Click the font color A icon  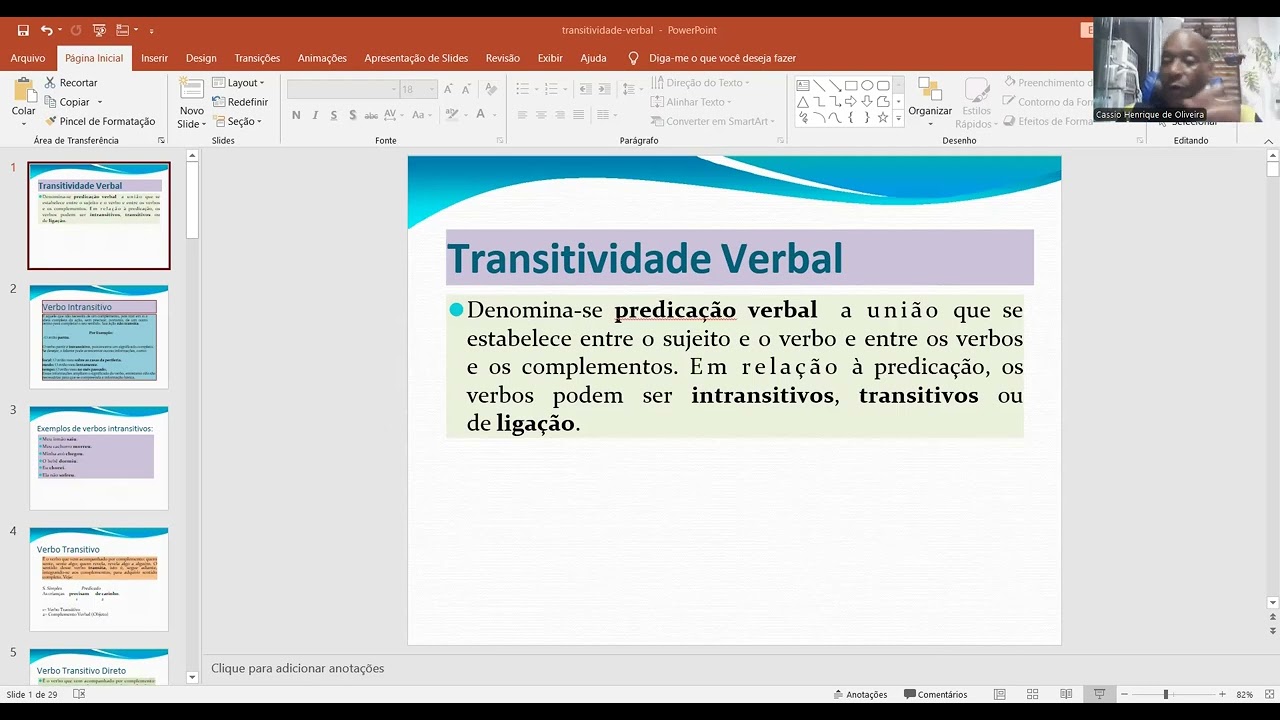point(482,115)
